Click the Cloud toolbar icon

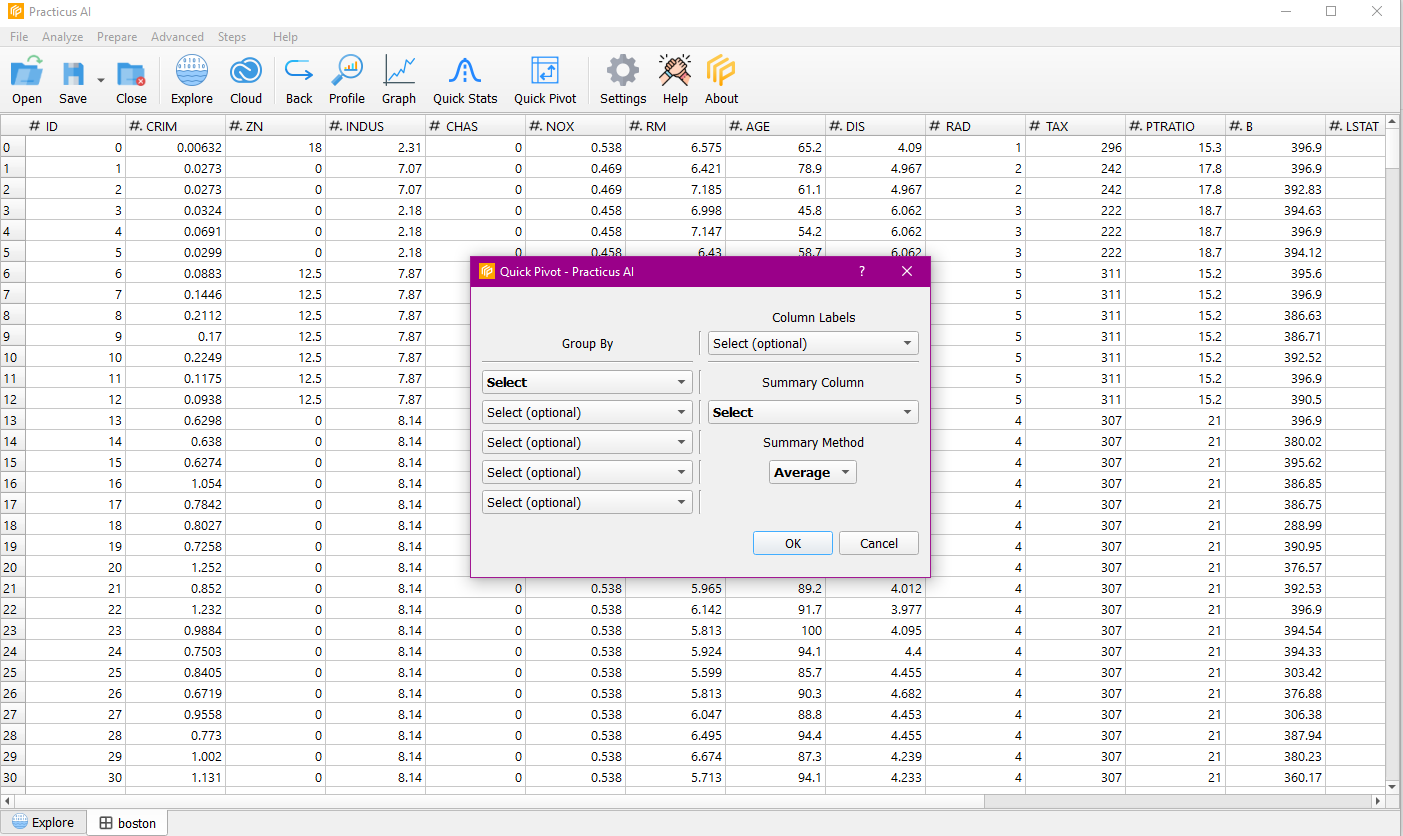pos(245,73)
